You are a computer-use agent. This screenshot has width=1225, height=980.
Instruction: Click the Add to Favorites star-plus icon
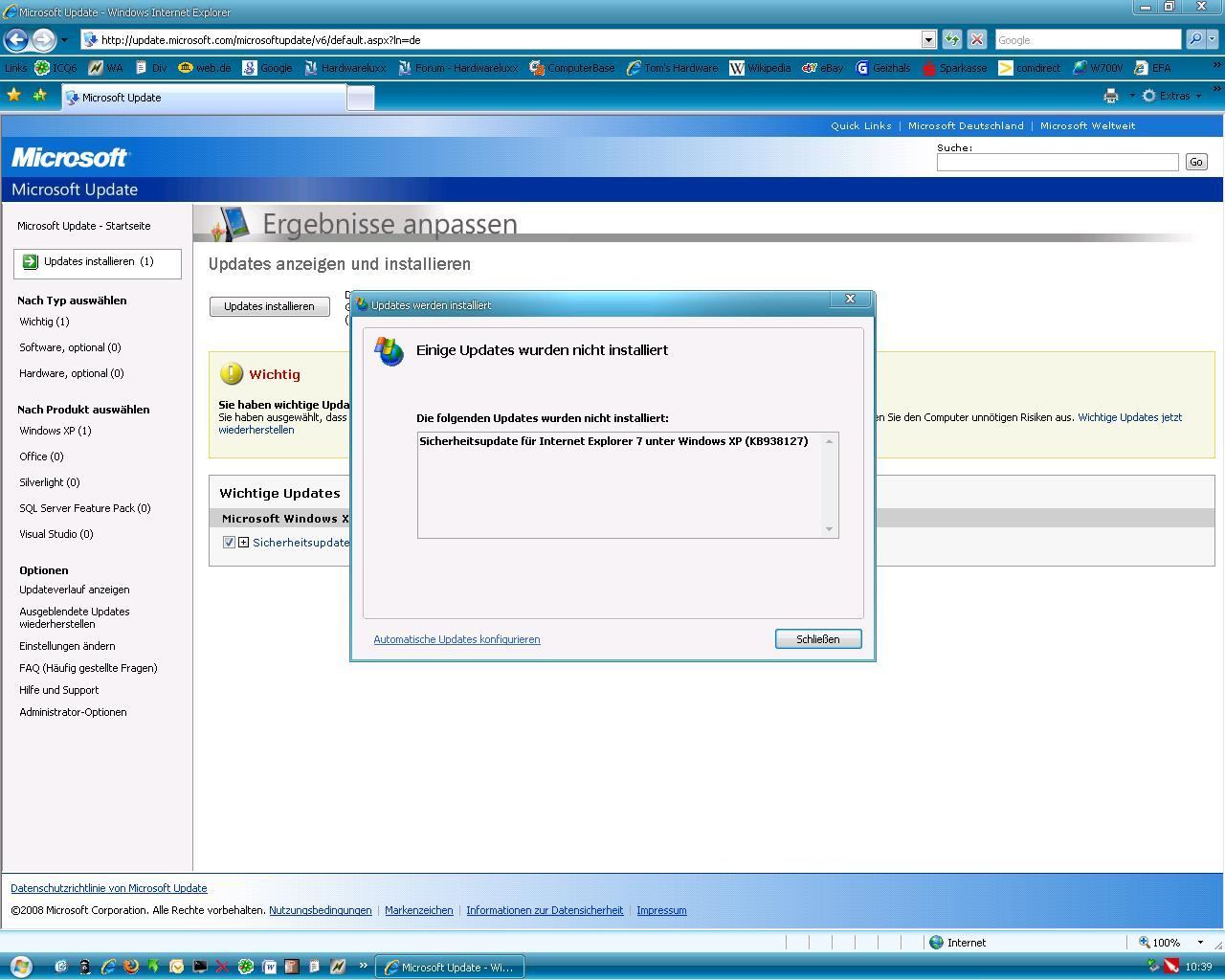coord(39,96)
